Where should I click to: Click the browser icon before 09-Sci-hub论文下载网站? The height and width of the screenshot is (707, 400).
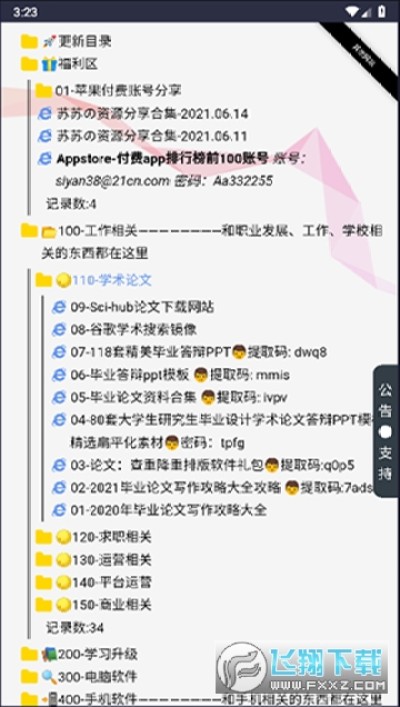(59, 307)
